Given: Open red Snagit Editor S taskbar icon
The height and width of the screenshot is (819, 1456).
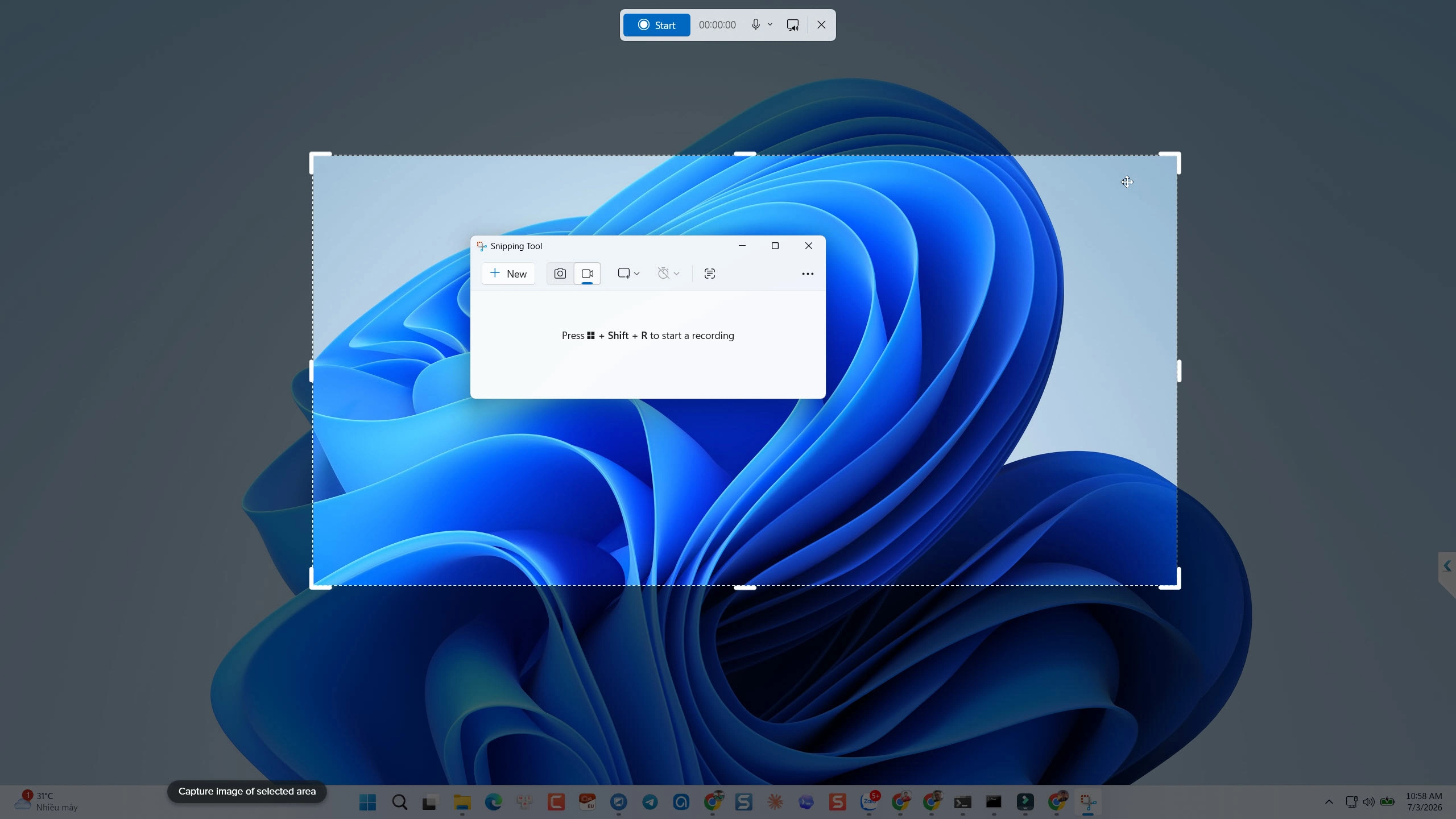Looking at the screenshot, I should tap(837, 803).
